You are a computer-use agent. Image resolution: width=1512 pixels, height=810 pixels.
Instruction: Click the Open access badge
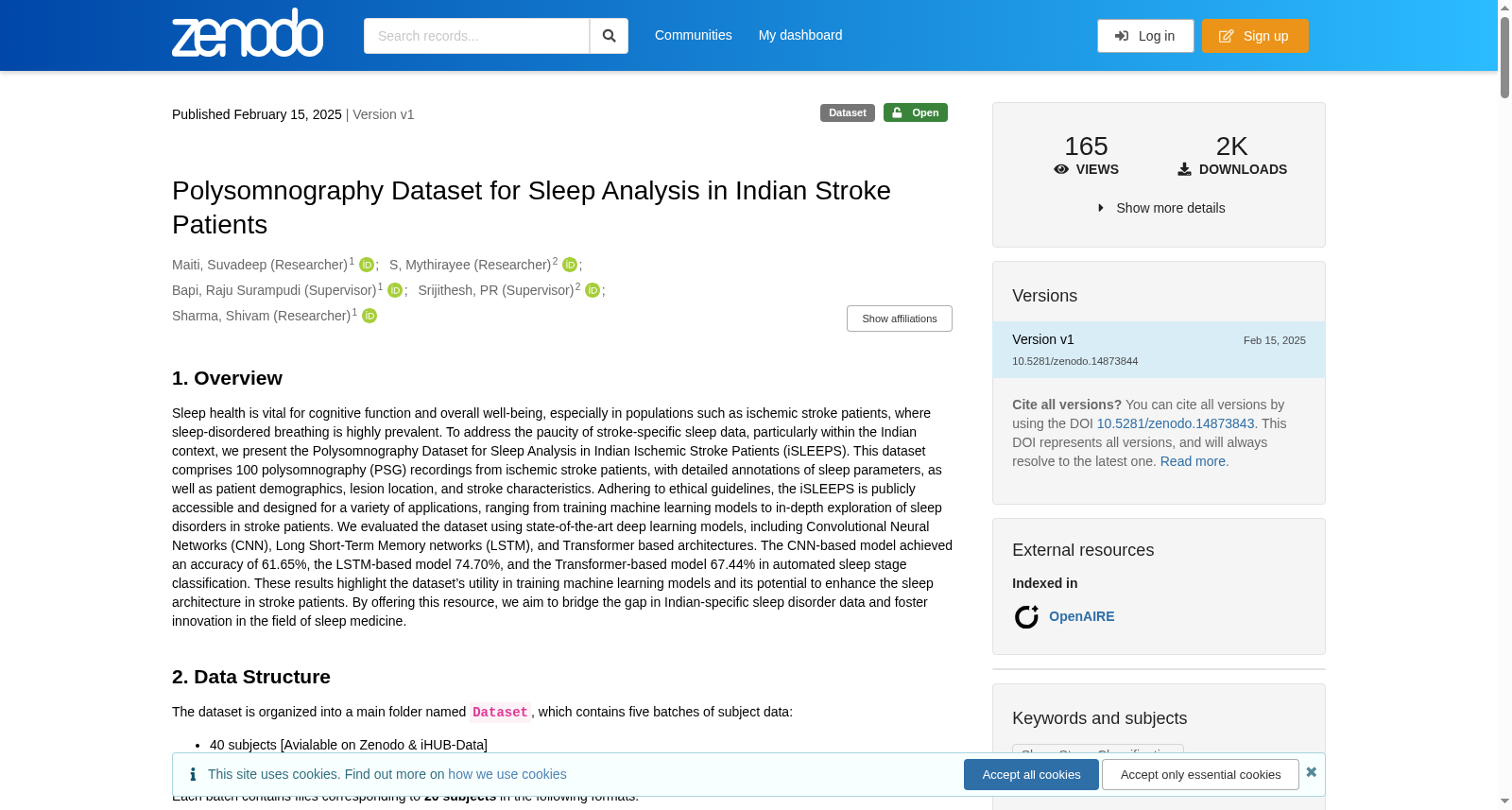(916, 112)
